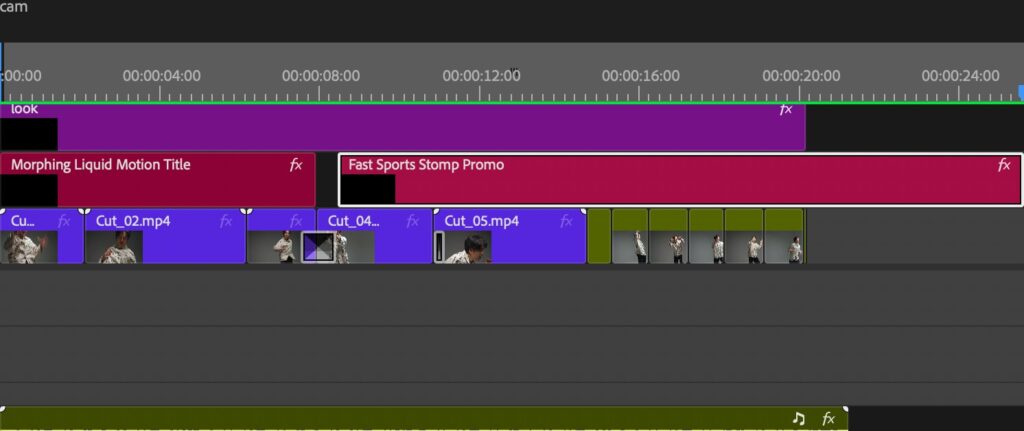Screen dimensions: 1024x431
Task: Select the cross dissolve transition icon between clips
Action: coord(318,247)
